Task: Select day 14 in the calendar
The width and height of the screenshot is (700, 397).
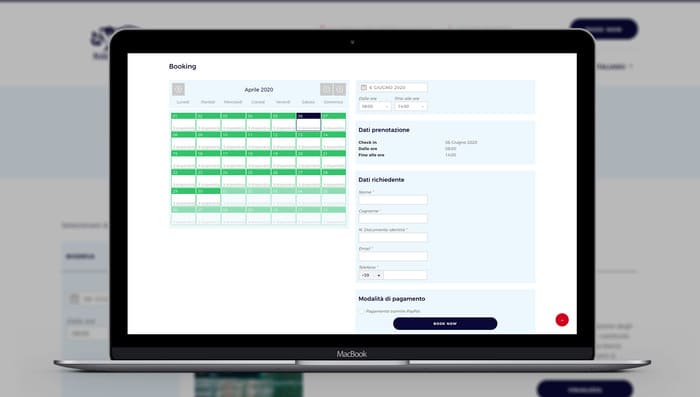Action: [x=333, y=141]
